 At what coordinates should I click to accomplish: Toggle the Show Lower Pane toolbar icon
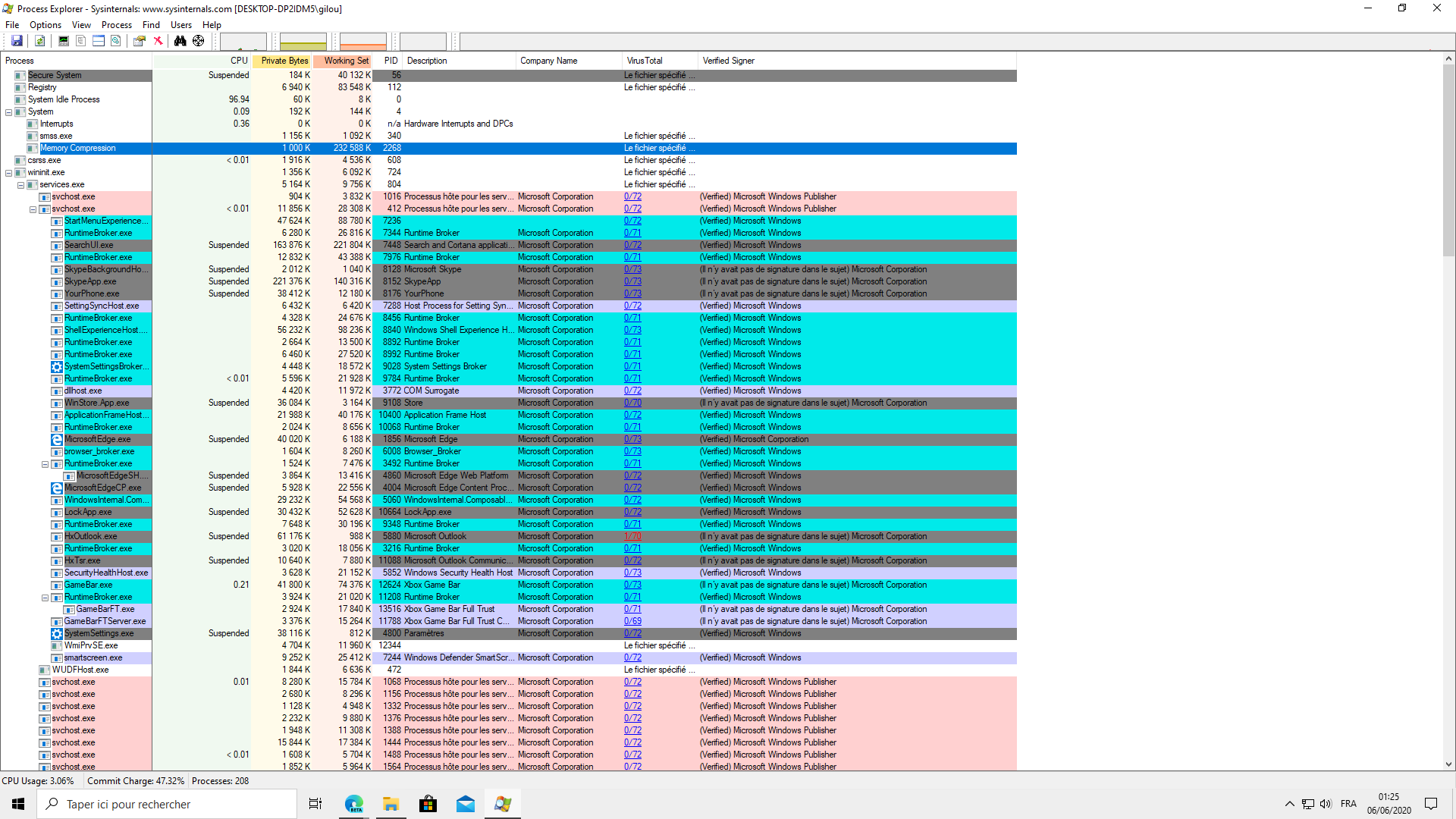click(99, 41)
